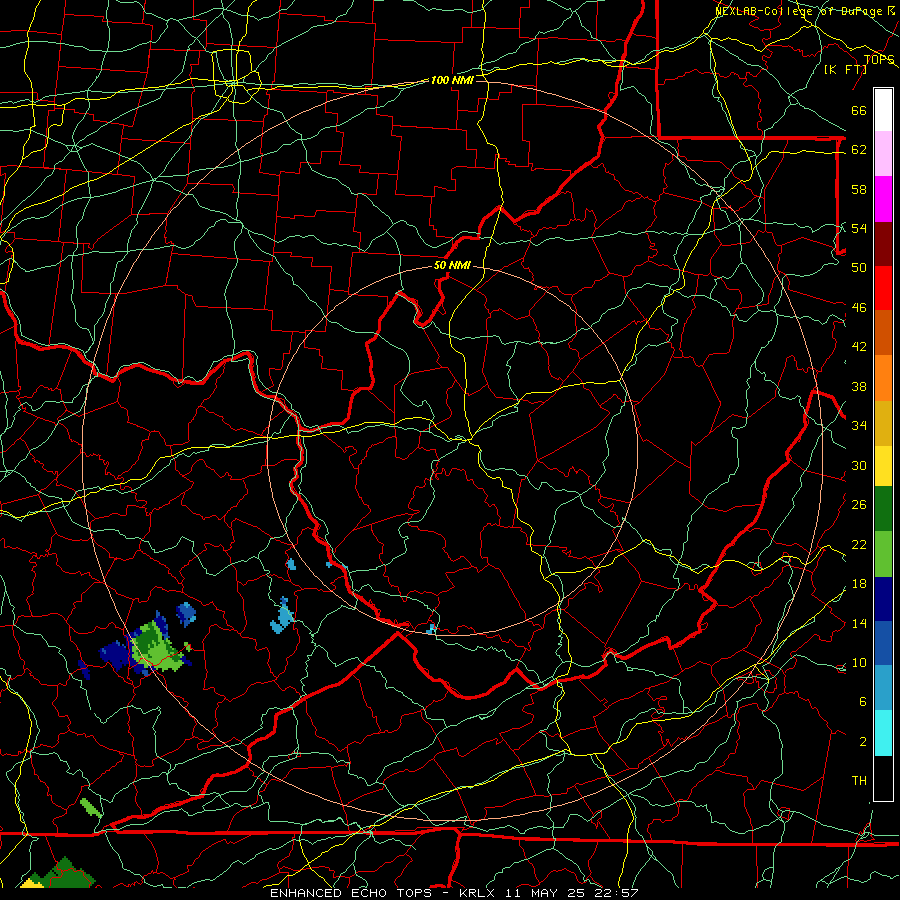Image resolution: width=900 pixels, height=900 pixels.
Task: Choose the navy blue legend swatch
Action: click(x=883, y=599)
